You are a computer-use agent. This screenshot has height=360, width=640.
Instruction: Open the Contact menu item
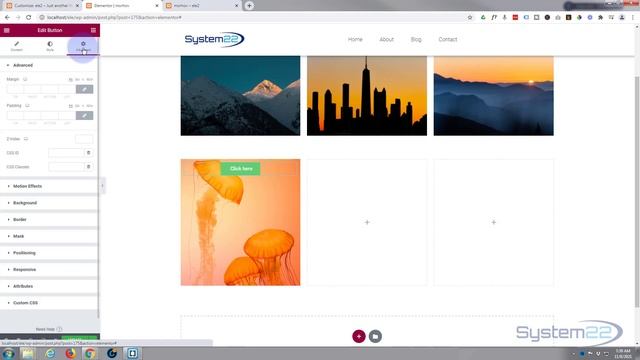tap(448, 40)
